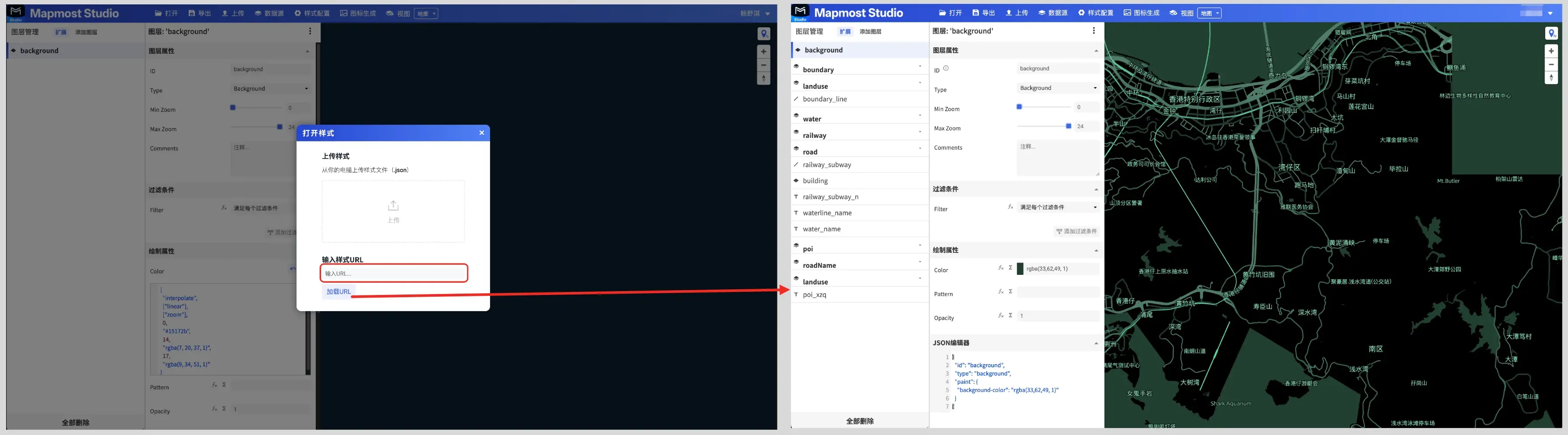This screenshot has height=435, width=1568.
Task: Click the sigma icon beside the rgba(33,62,49,1) color
Action: tap(1010, 268)
